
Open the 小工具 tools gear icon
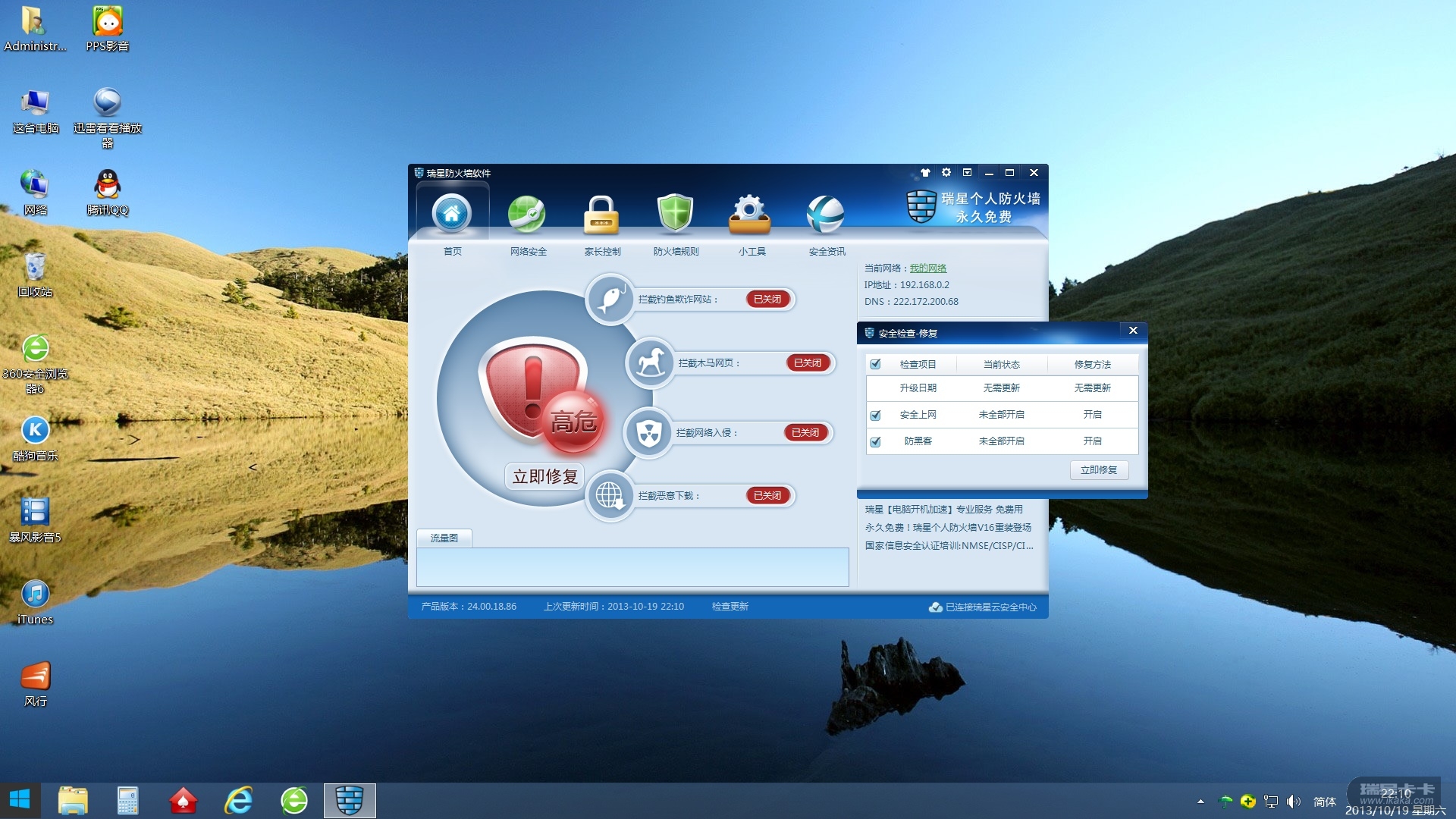pos(750,215)
